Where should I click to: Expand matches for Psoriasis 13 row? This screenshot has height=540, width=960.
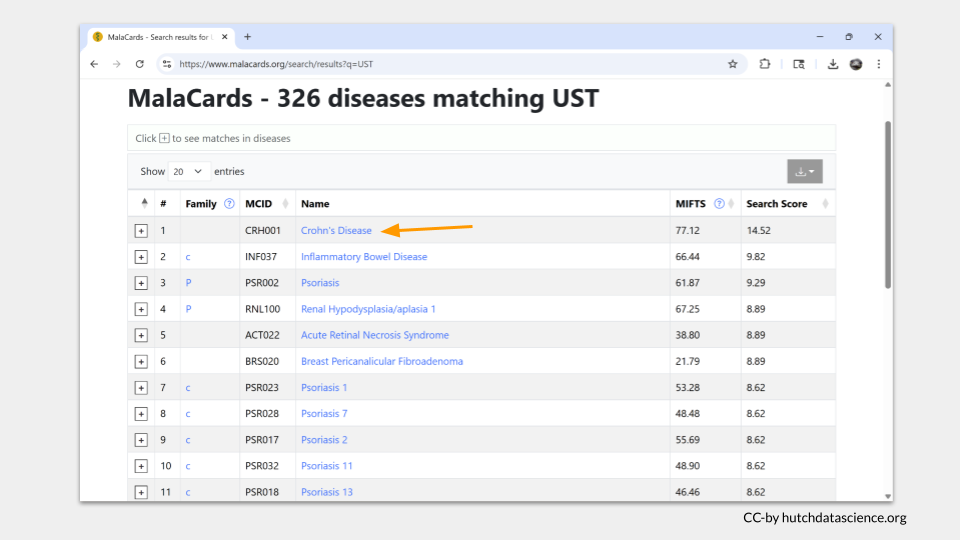(141, 492)
